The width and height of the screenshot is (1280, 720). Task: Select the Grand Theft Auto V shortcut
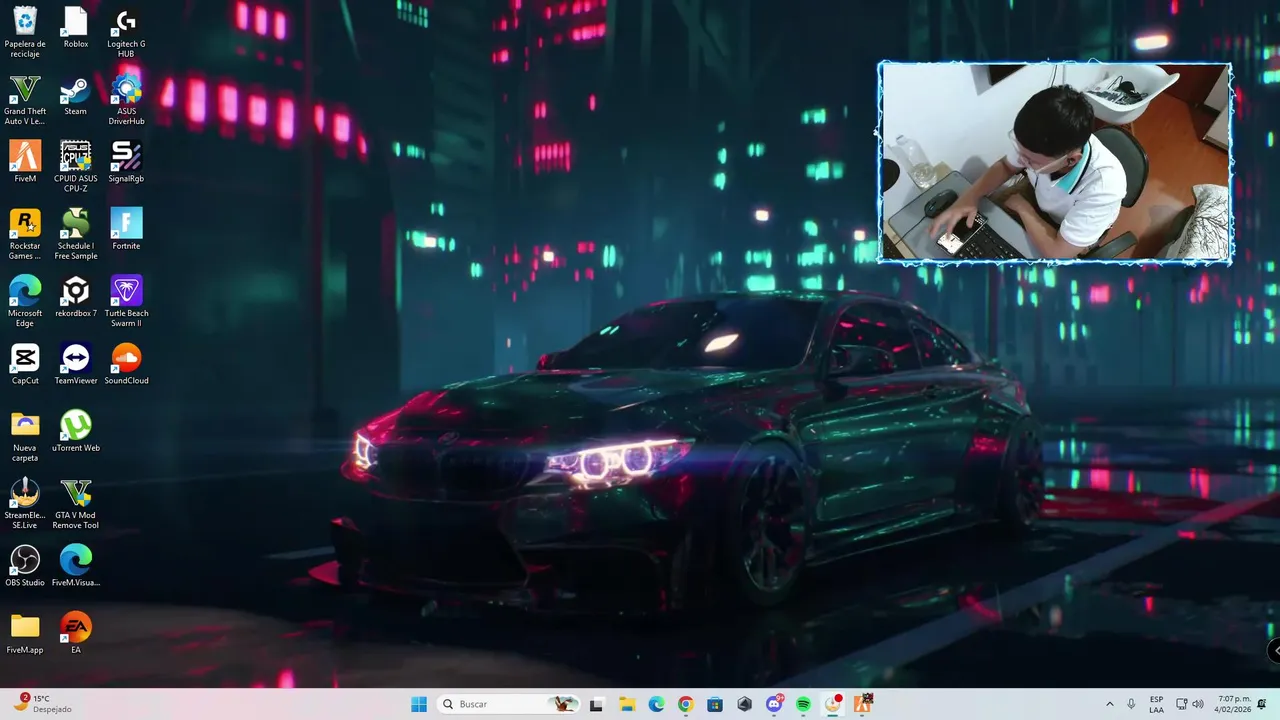(25, 99)
